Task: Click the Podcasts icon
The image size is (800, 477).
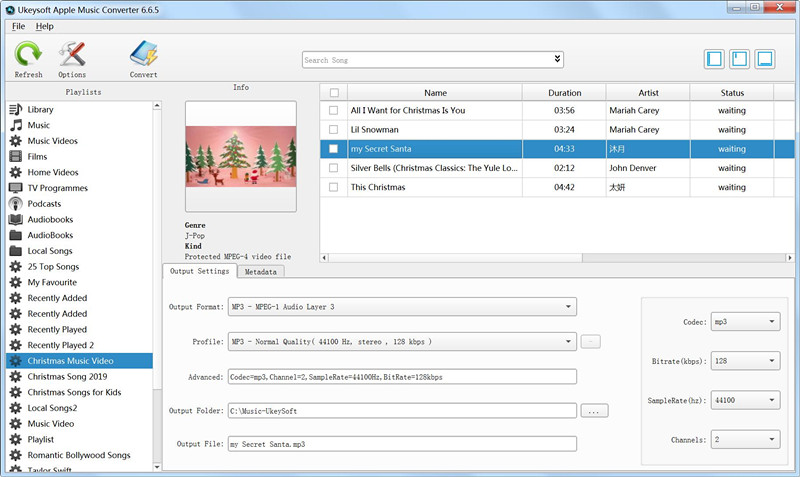Action: (16, 204)
